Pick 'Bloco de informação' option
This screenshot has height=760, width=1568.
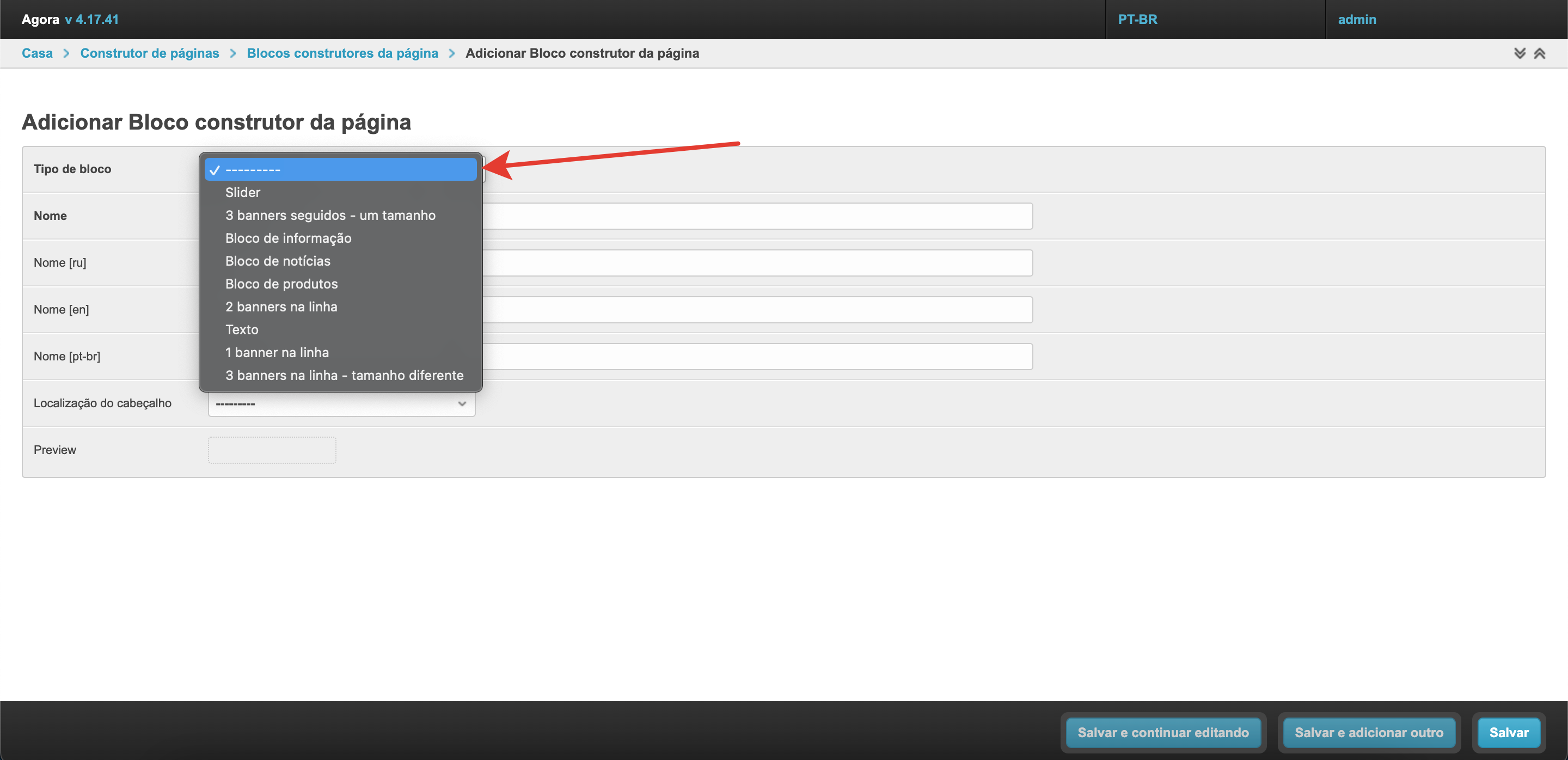[288, 238]
